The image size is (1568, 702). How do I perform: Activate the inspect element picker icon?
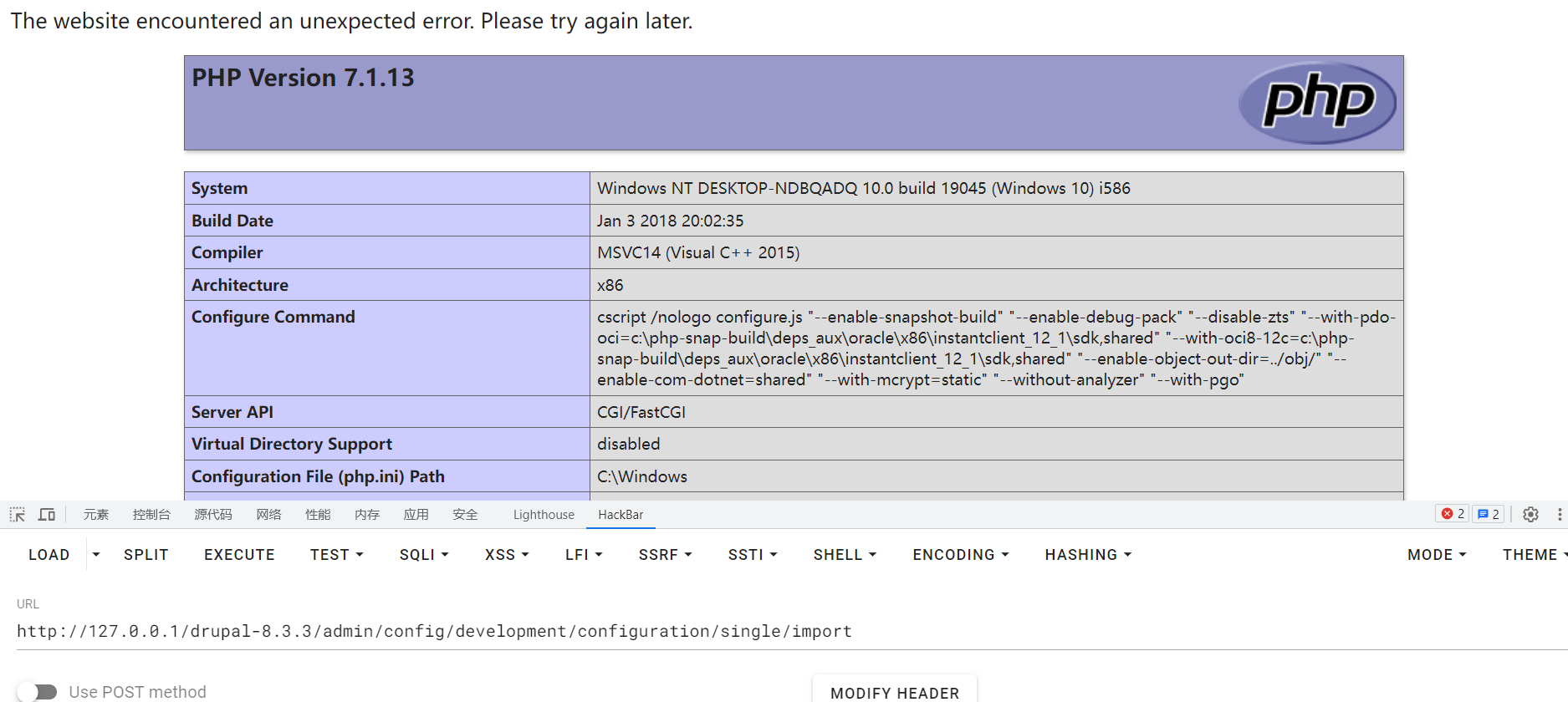click(x=18, y=515)
